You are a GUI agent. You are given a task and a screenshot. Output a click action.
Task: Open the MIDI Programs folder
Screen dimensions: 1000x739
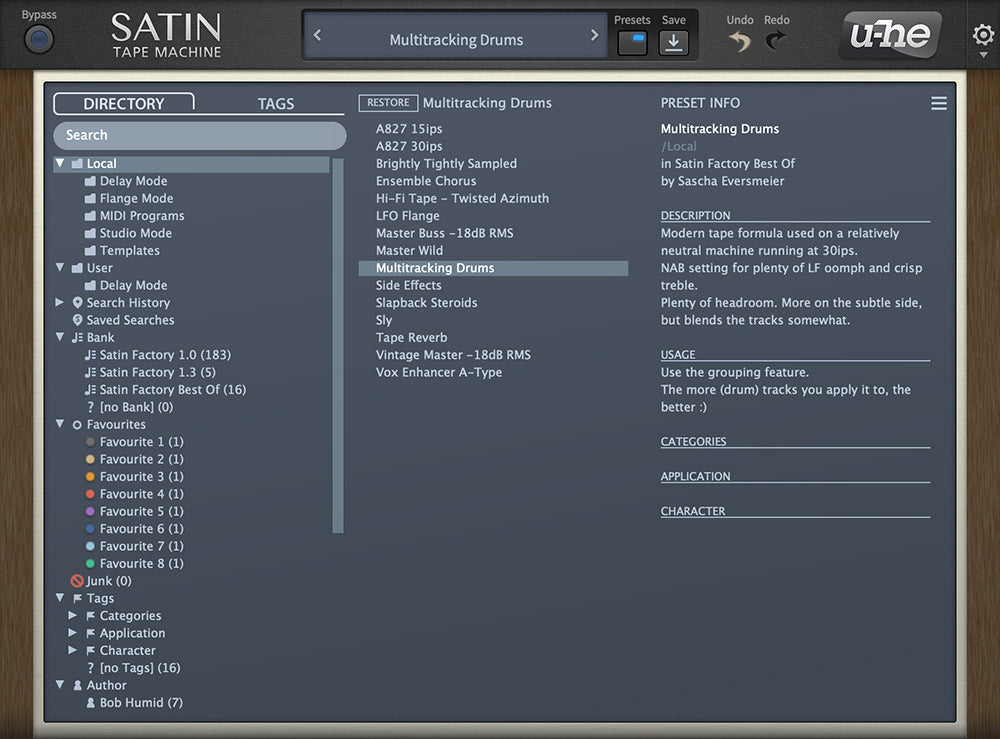point(135,216)
